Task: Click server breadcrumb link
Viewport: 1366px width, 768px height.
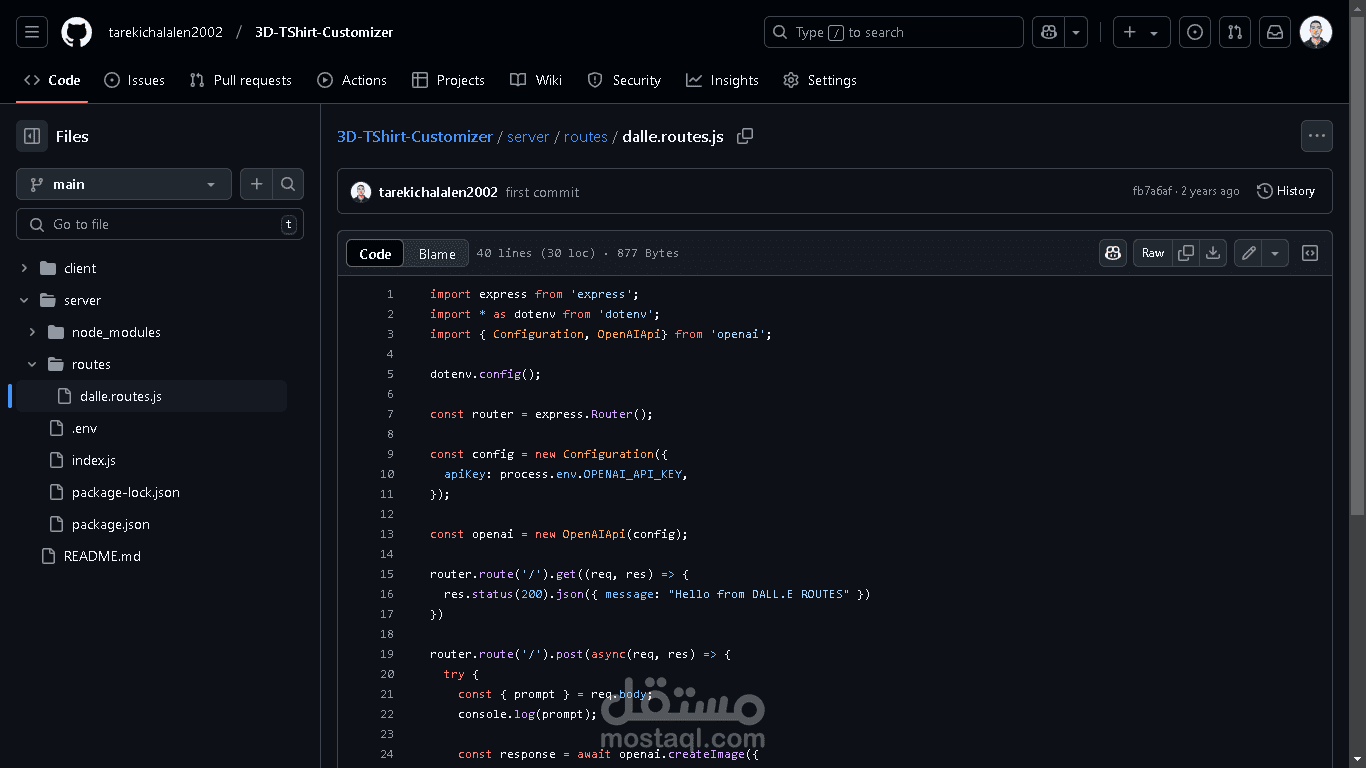Action: pos(528,136)
